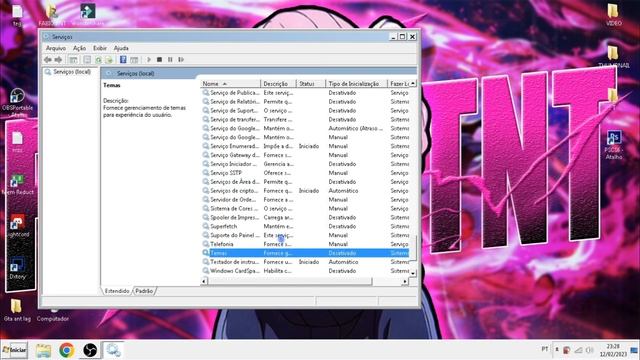Refresh the services list via toolbar
Screen dimensions: 640x360
[x=98, y=60]
